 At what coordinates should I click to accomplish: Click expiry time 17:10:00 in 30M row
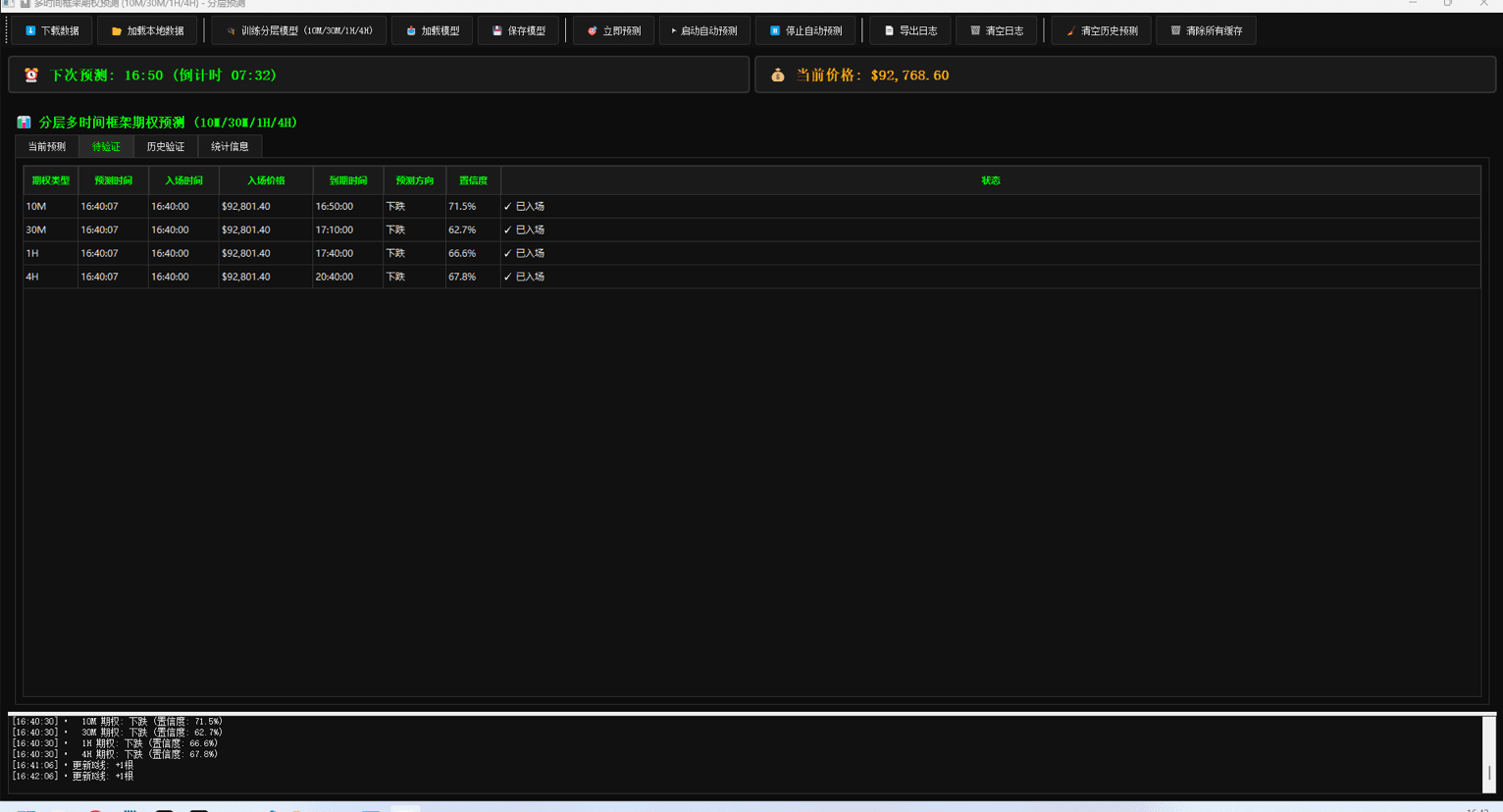tap(348, 229)
